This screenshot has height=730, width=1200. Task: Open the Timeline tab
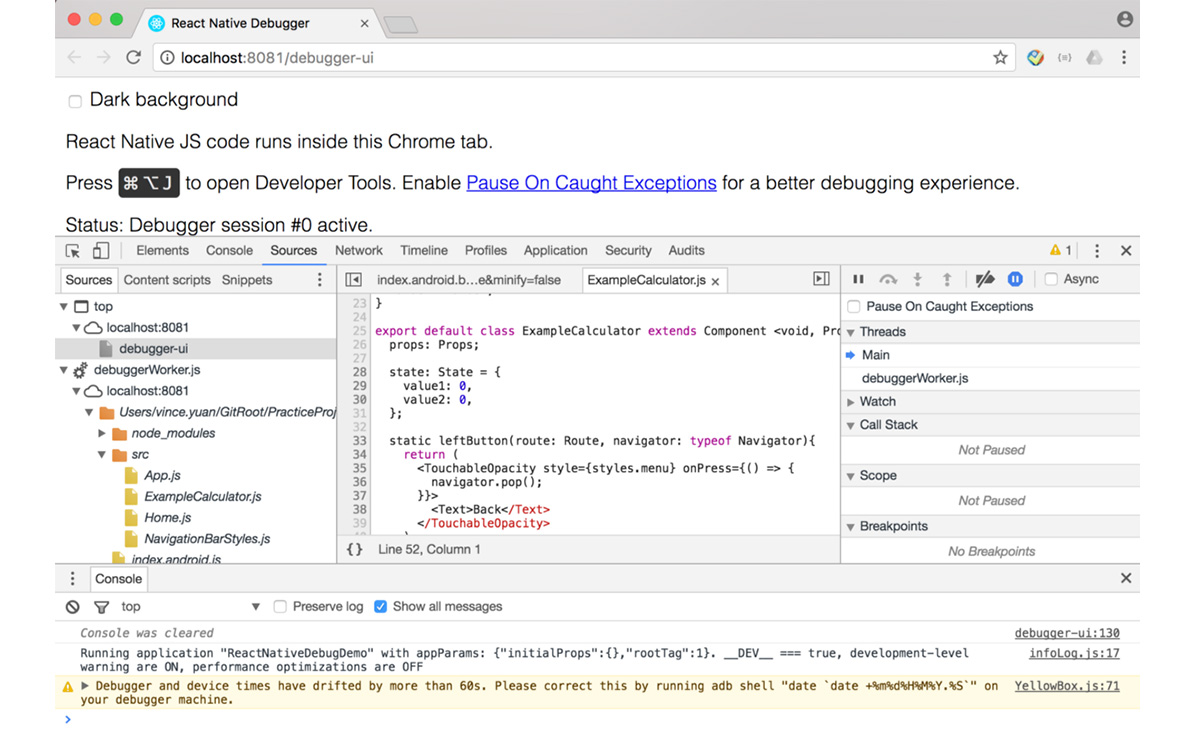(424, 251)
